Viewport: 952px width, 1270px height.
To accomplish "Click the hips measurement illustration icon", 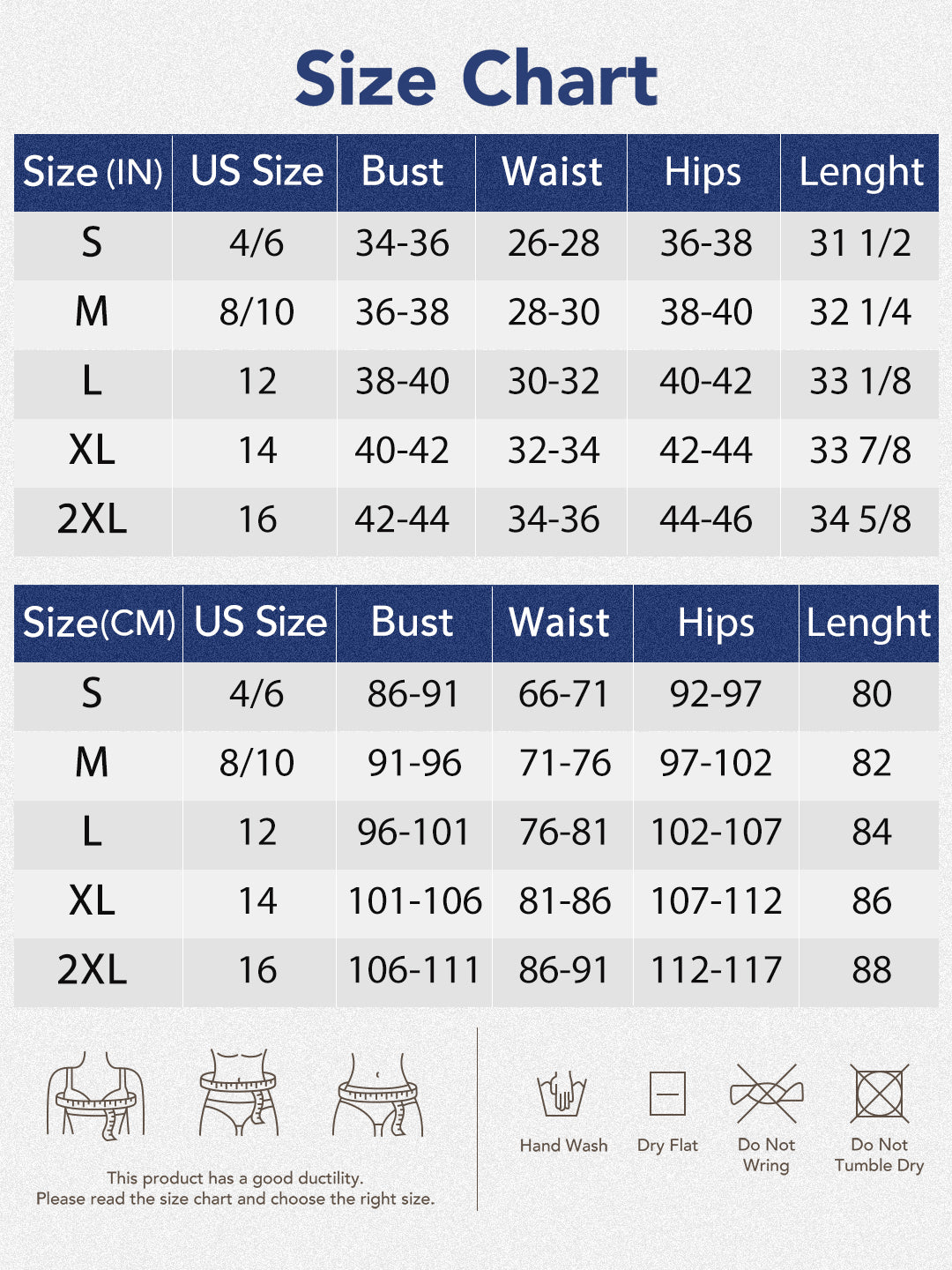I will 378,1094.
